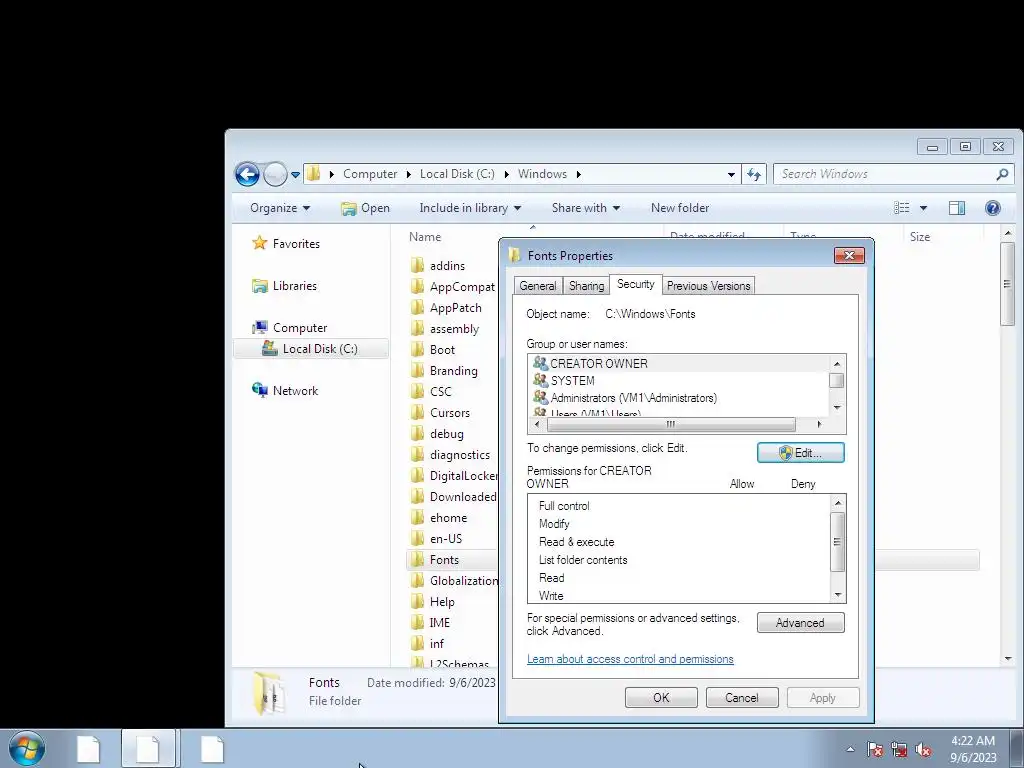The height and width of the screenshot is (768, 1024).
Task: Select the addins folder icon
Action: [x=418, y=265]
